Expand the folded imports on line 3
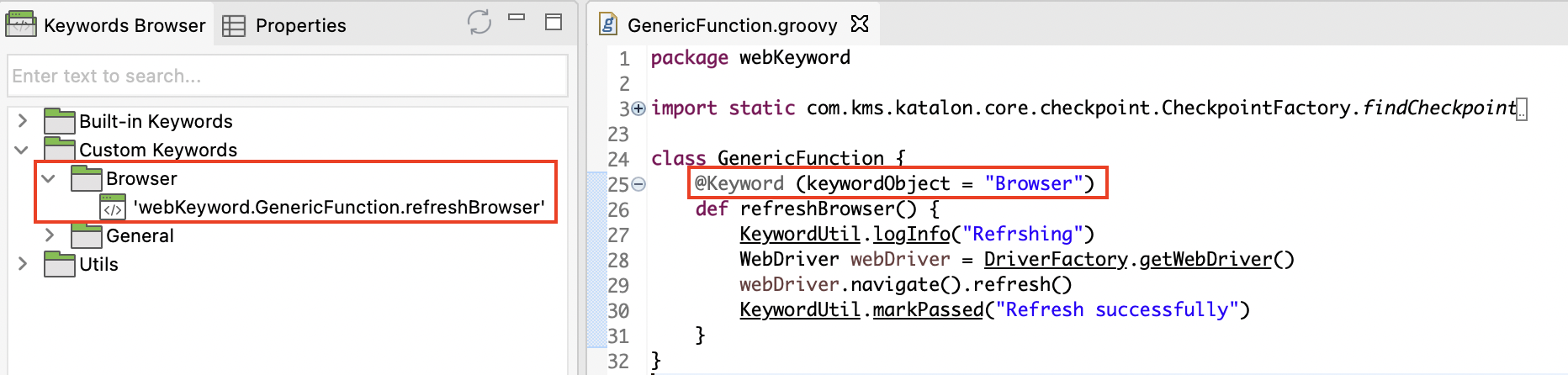 tap(638, 108)
